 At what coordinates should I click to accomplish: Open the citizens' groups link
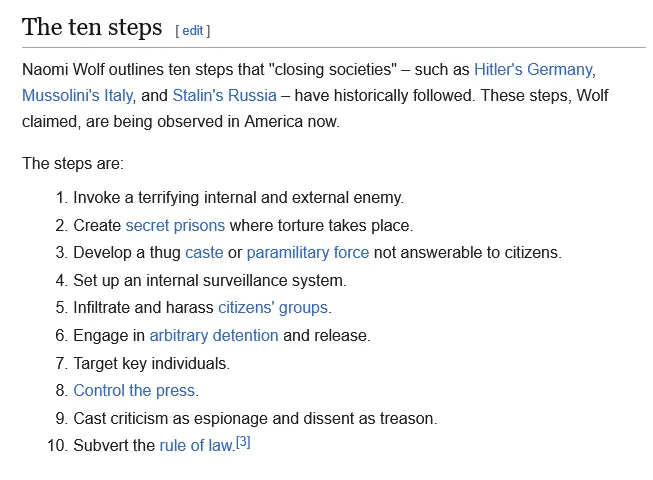click(x=273, y=307)
